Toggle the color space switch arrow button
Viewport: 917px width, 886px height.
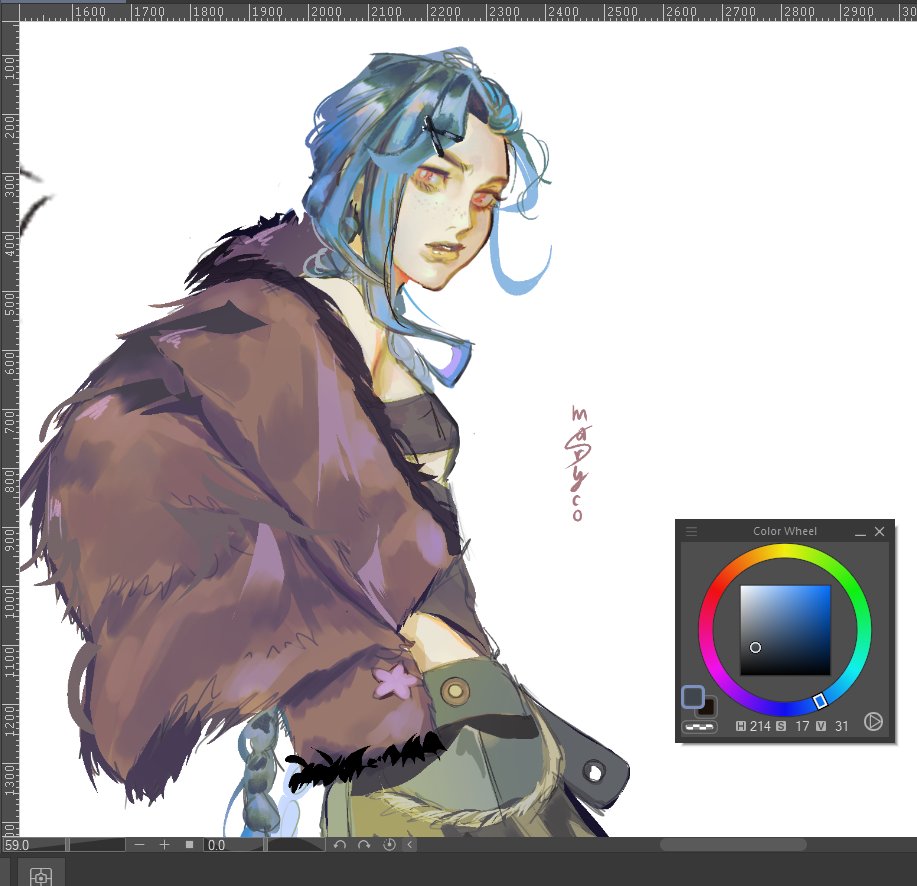[873, 721]
